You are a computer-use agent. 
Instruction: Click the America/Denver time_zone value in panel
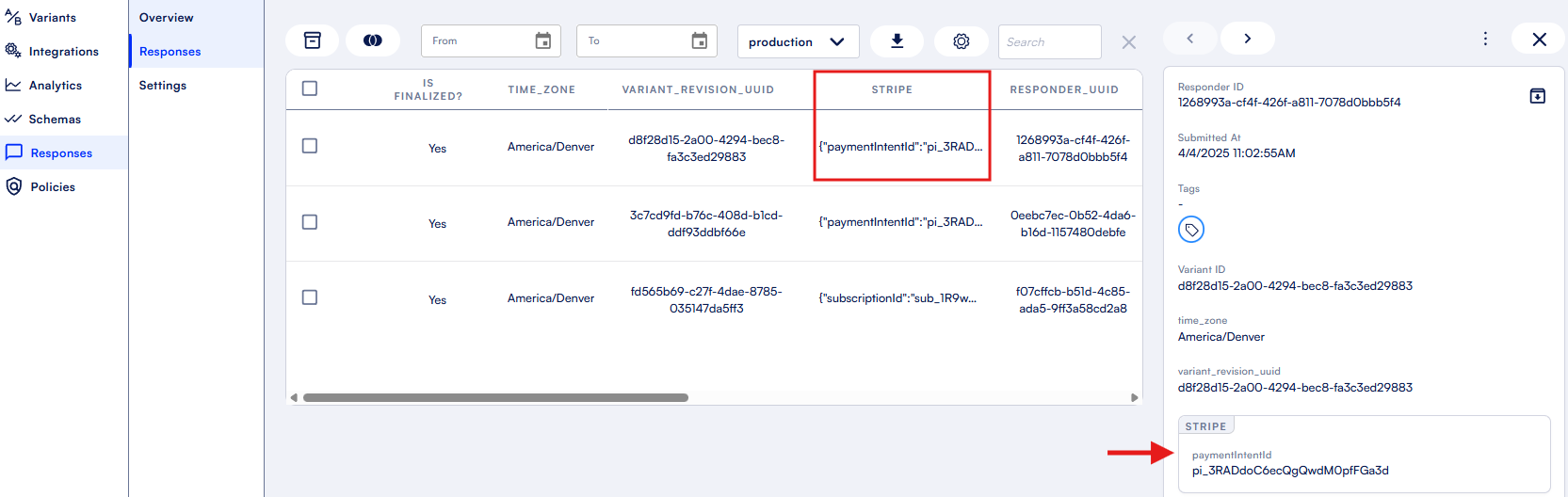[x=1221, y=336]
